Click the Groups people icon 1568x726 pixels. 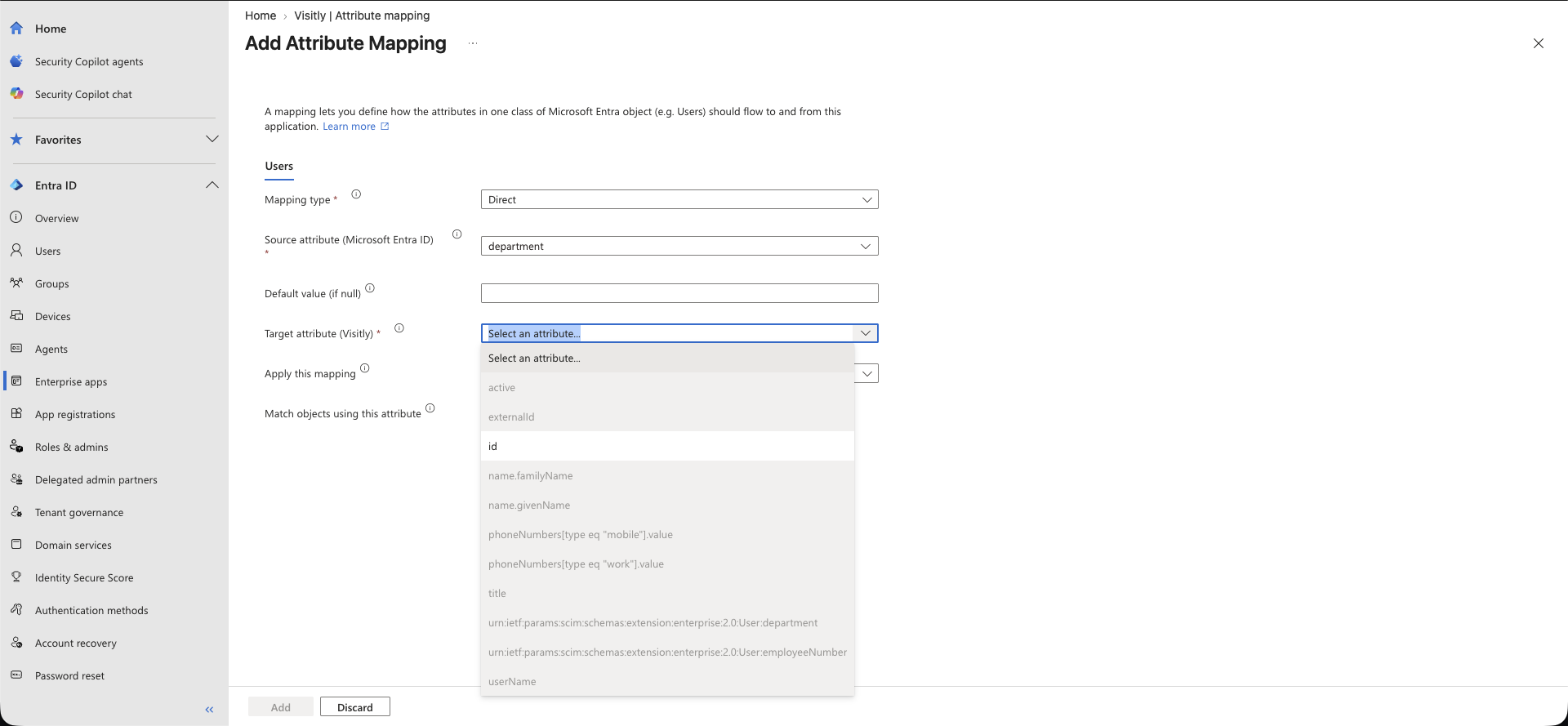(16, 283)
